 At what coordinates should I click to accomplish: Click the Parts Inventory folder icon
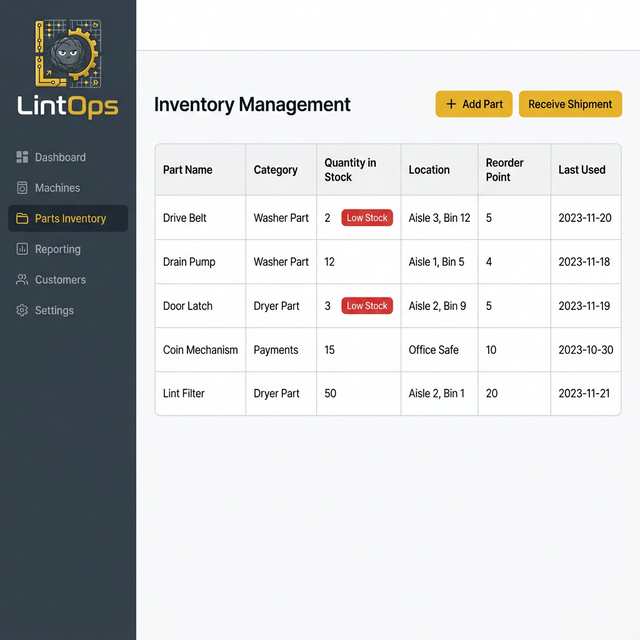pyautogui.click(x=22, y=218)
